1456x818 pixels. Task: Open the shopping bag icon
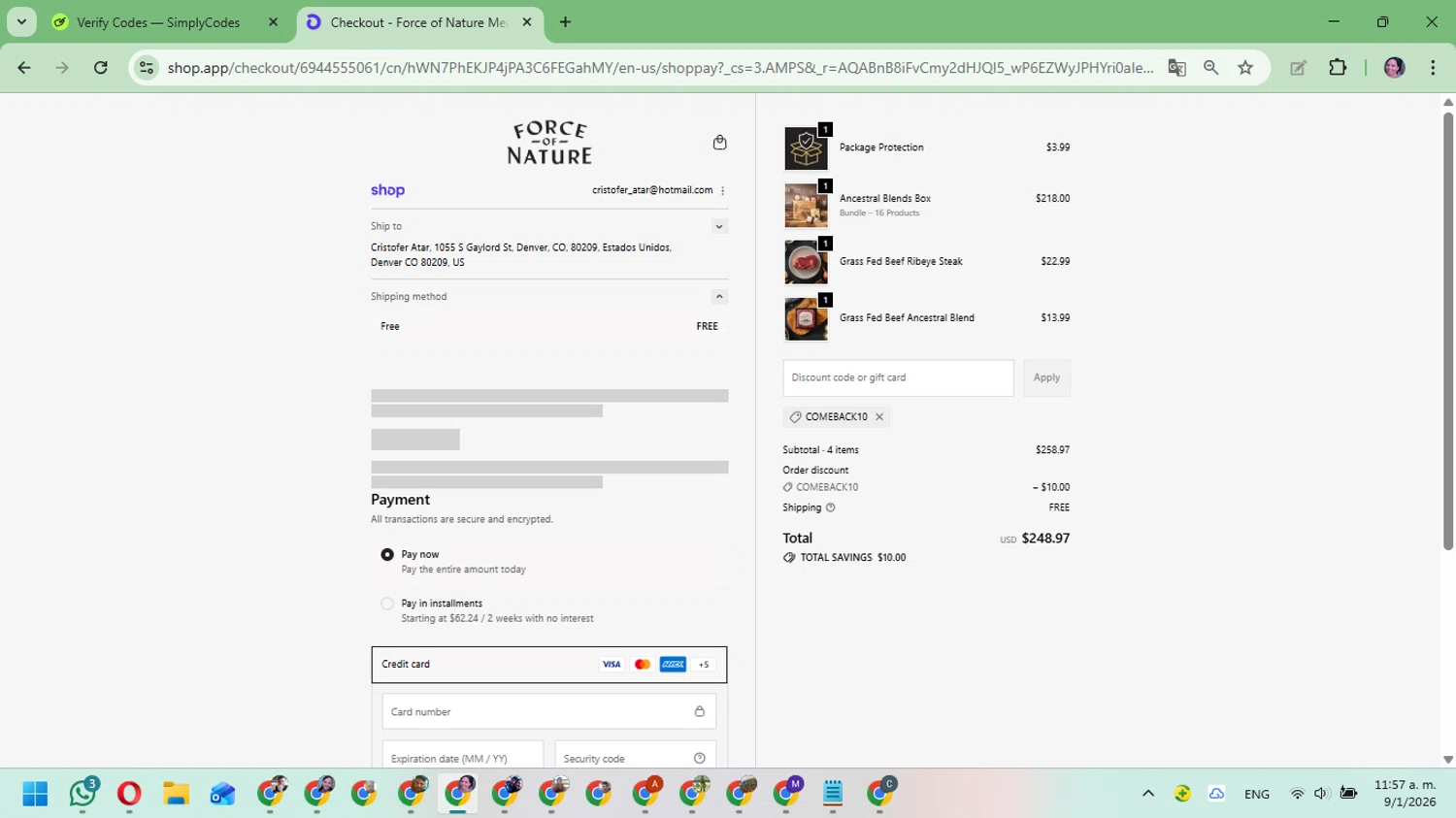719,143
